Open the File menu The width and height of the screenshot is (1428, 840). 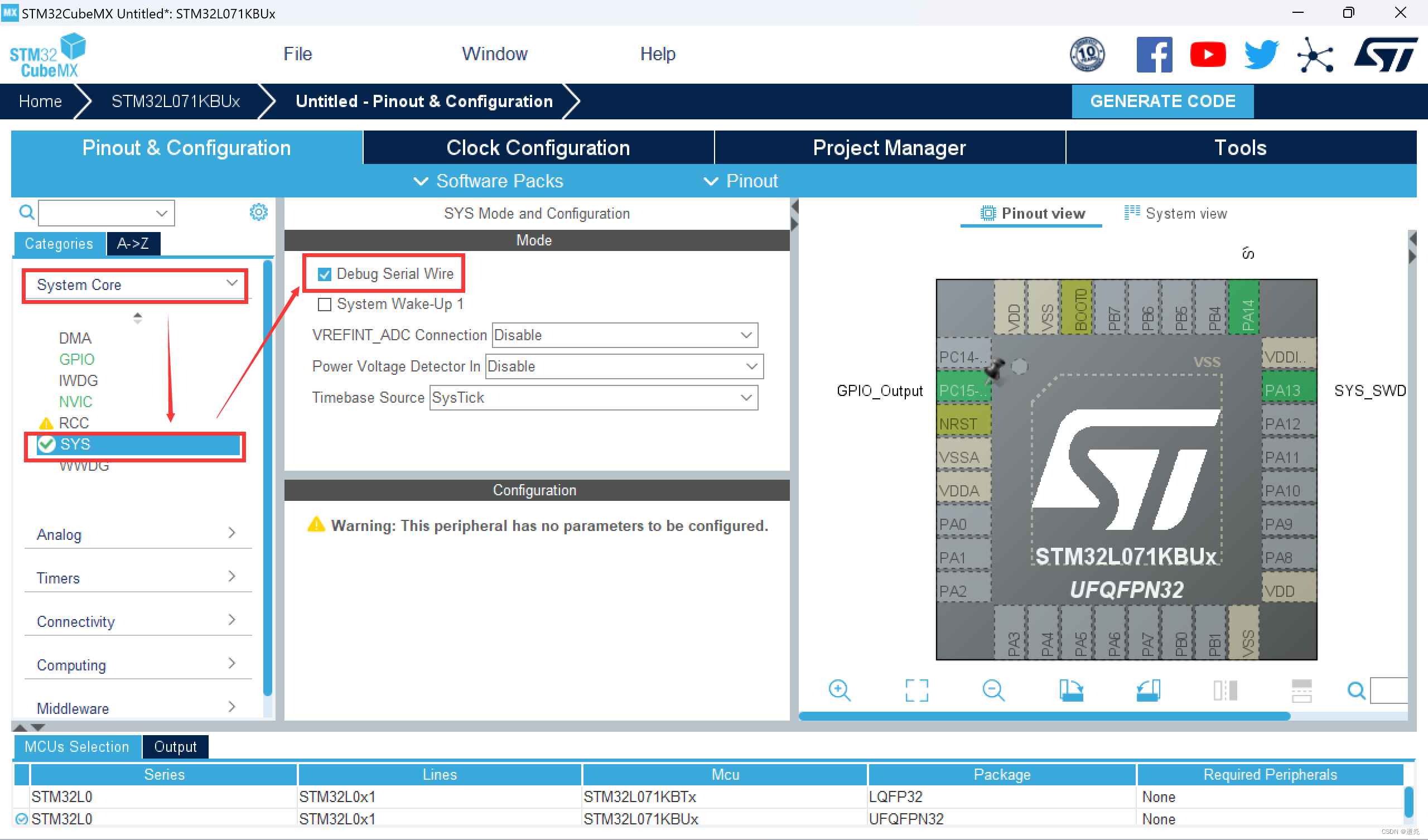coord(297,54)
